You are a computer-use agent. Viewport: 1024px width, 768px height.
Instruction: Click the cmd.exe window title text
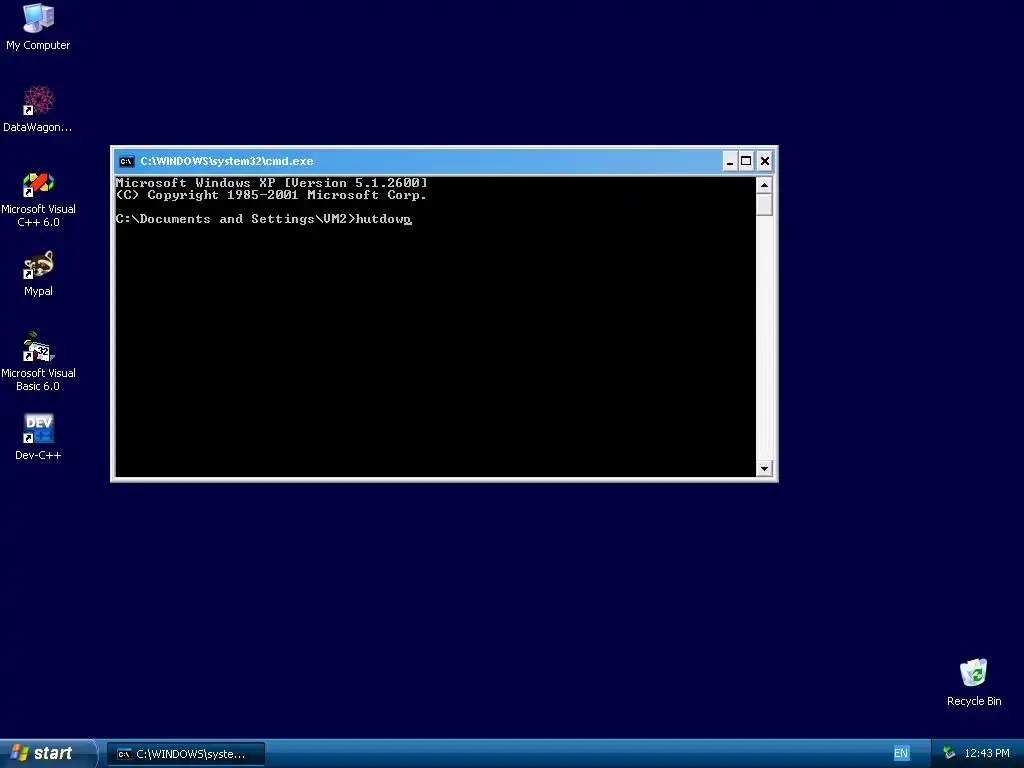click(x=227, y=161)
